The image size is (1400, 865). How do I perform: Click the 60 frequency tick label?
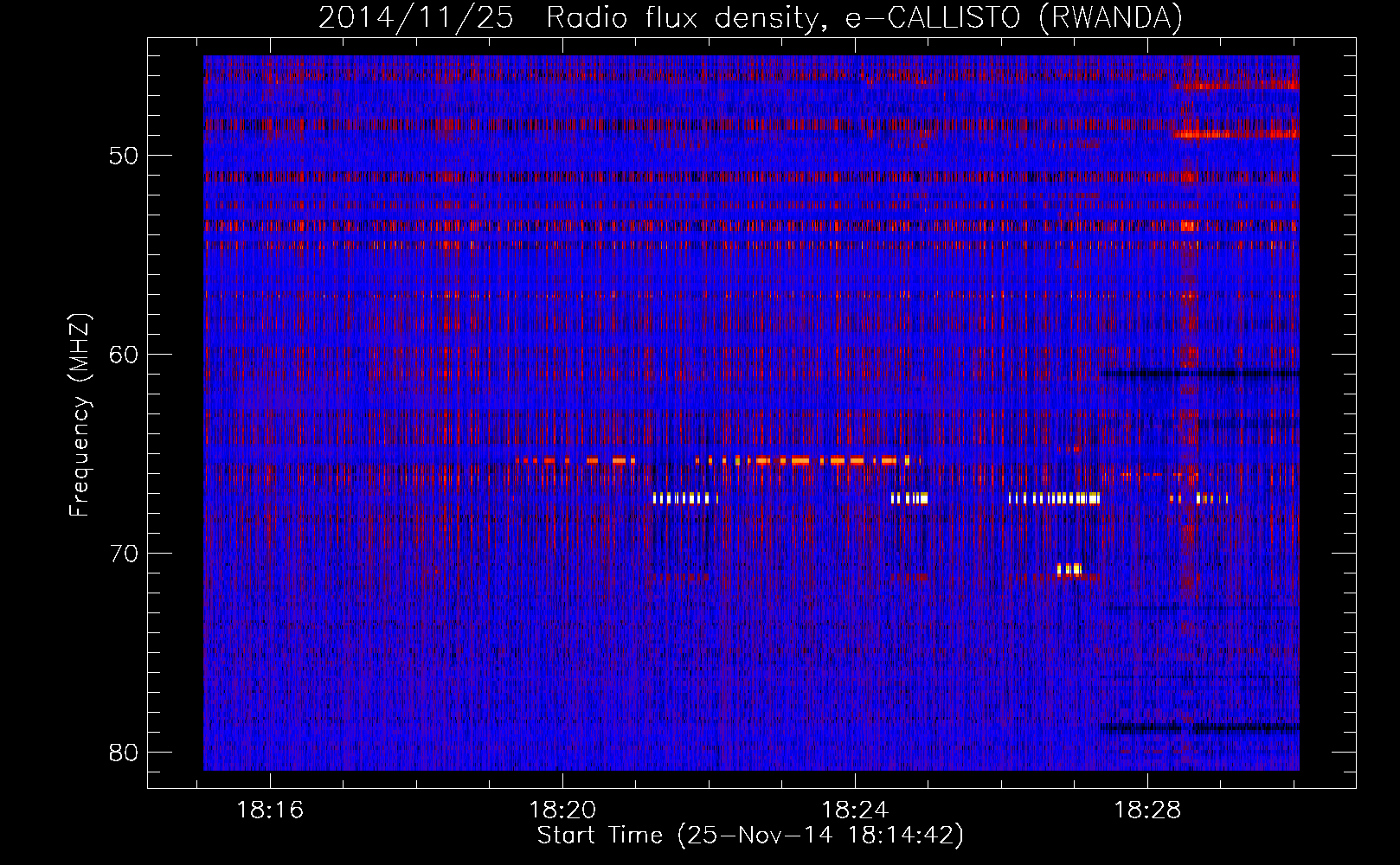tap(125, 355)
